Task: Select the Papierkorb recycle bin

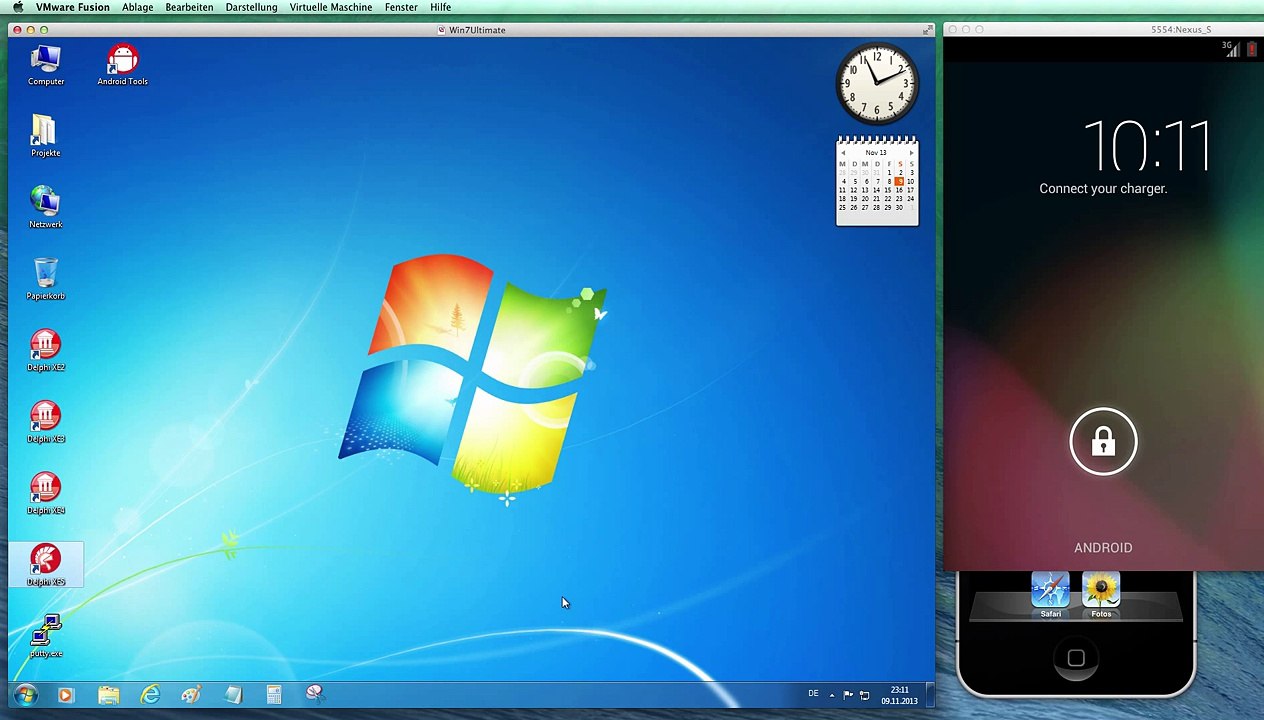Action: click(x=45, y=280)
